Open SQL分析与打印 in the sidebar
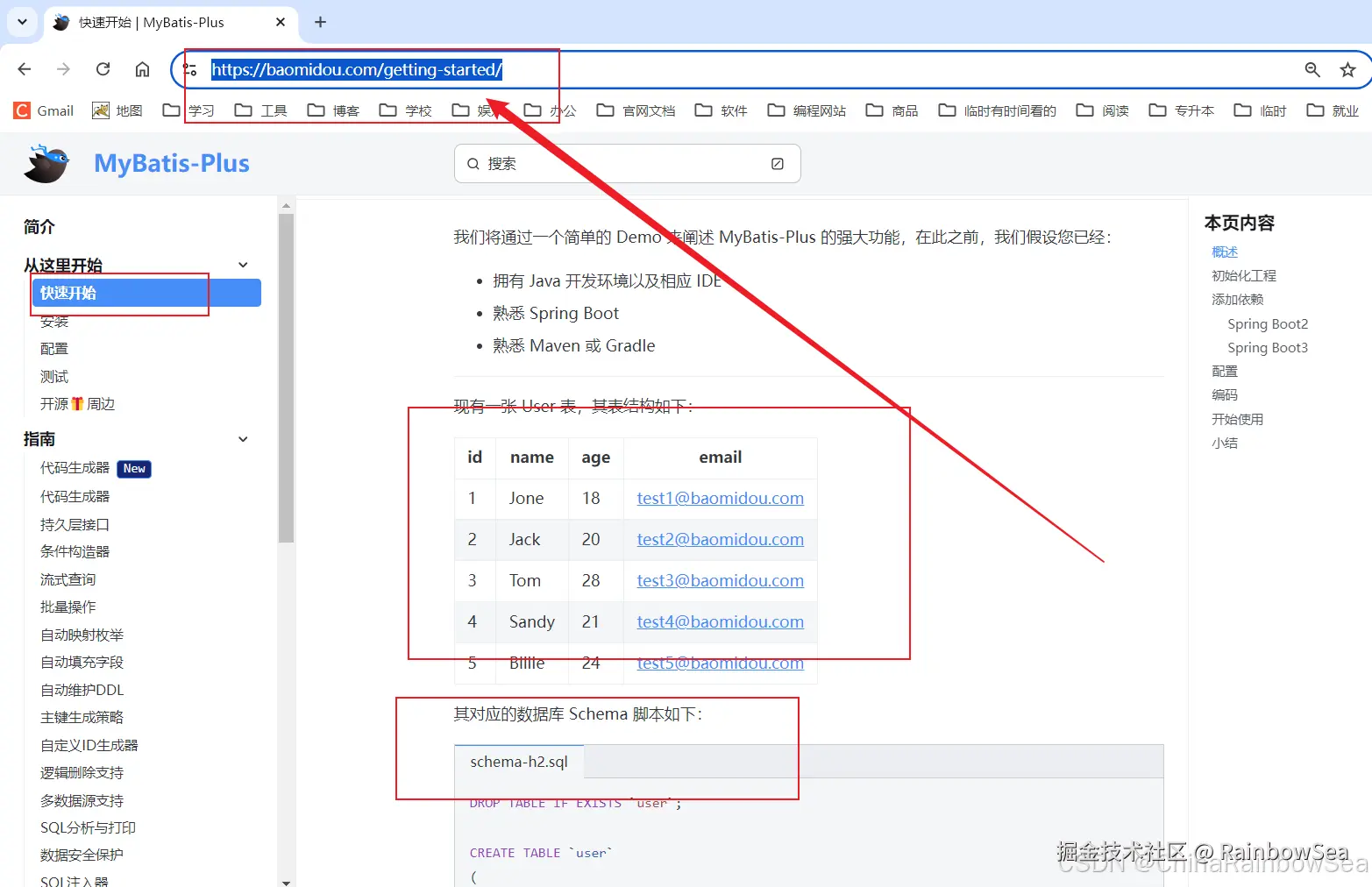The height and width of the screenshot is (887, 1372). pyautogui.click(x=88, y=828)
